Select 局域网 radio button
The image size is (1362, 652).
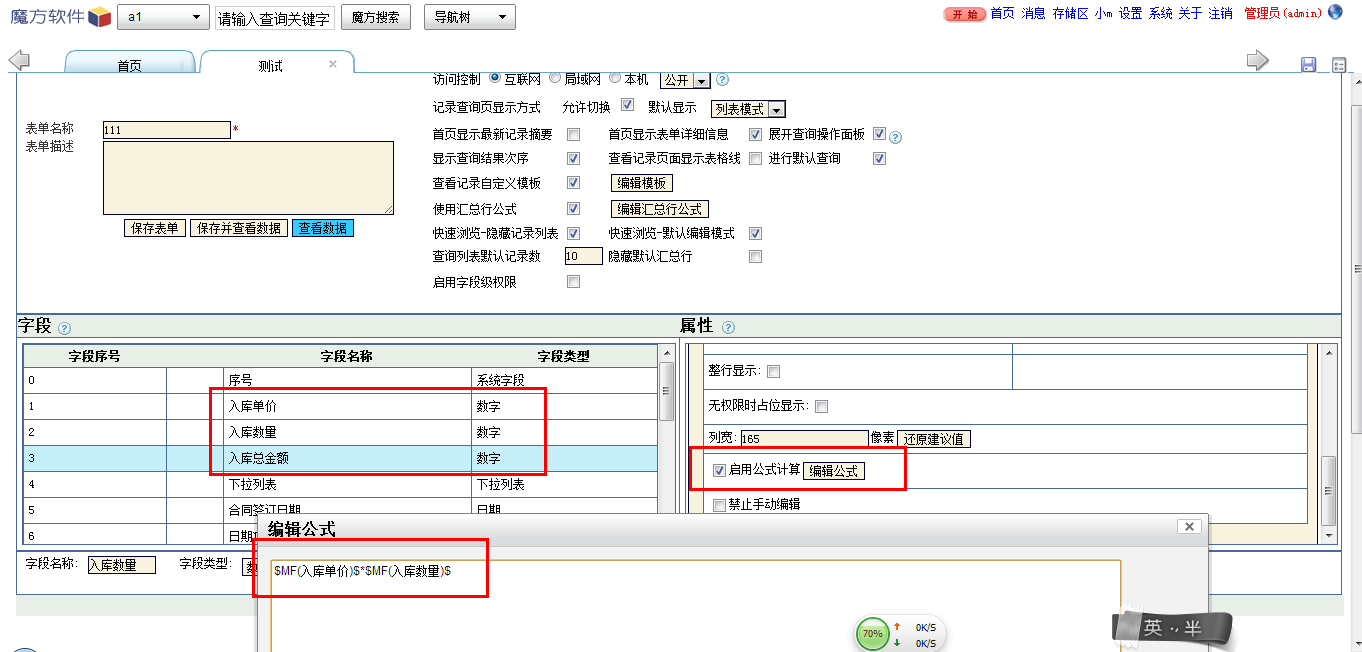(x=556, y=79)
